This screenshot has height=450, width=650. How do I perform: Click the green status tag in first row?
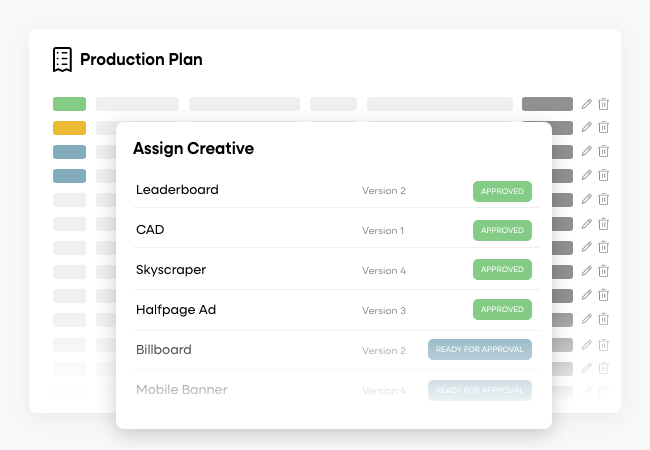pyautogui.click(x=69, y=104)
